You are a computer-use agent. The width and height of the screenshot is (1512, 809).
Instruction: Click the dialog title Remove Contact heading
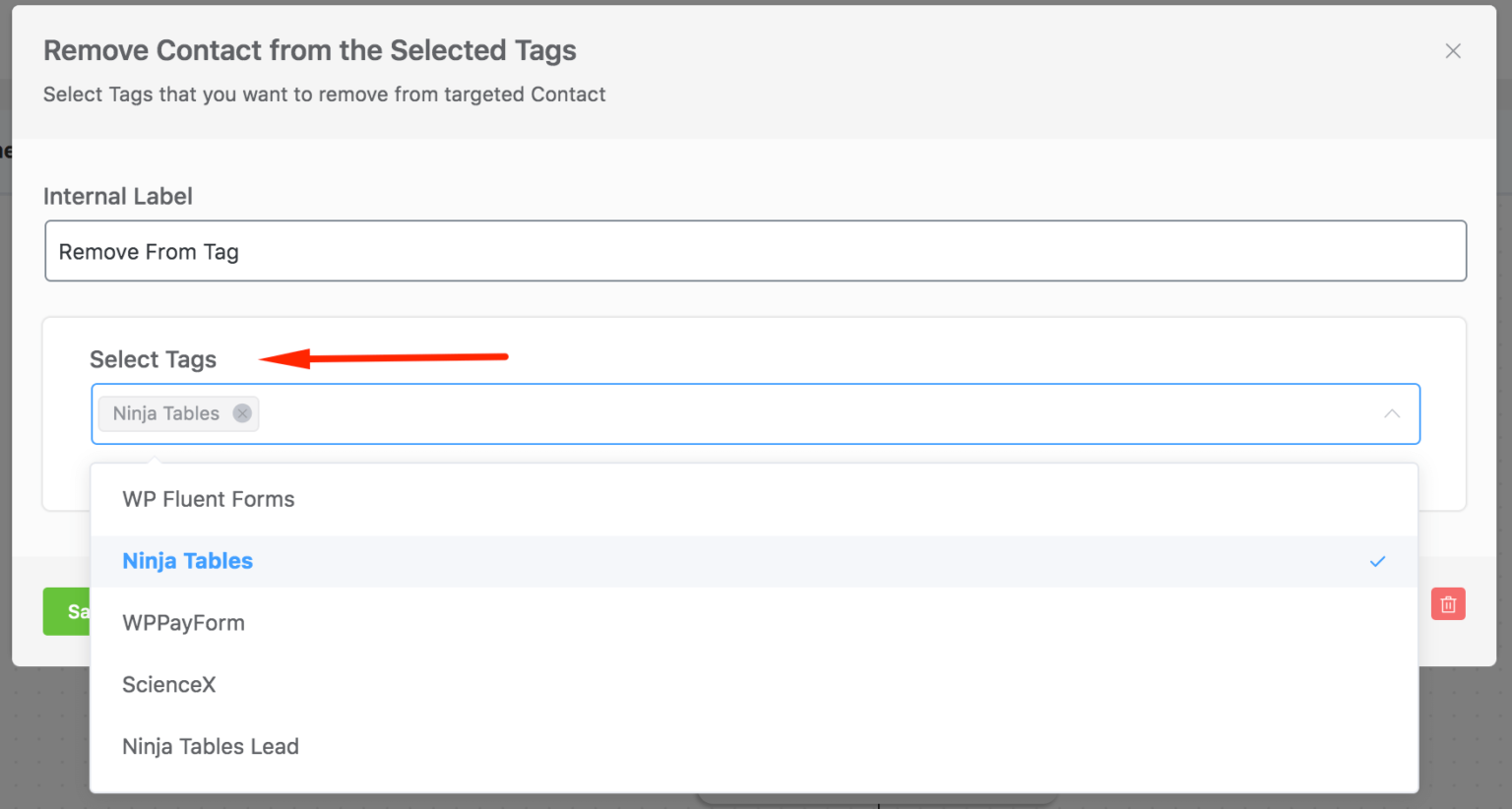point(310,50)
